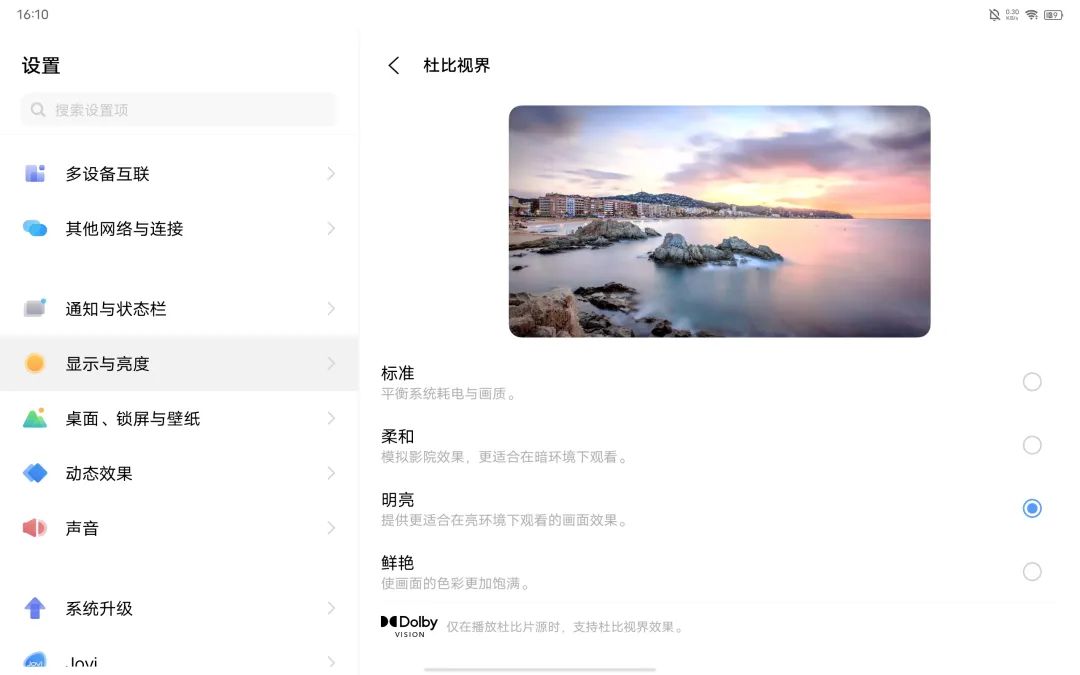Image resolution: width=1080 pixels, height=675 pixels.
Task: Click the 系统升级 upward arrow icon
Action: 36,608
